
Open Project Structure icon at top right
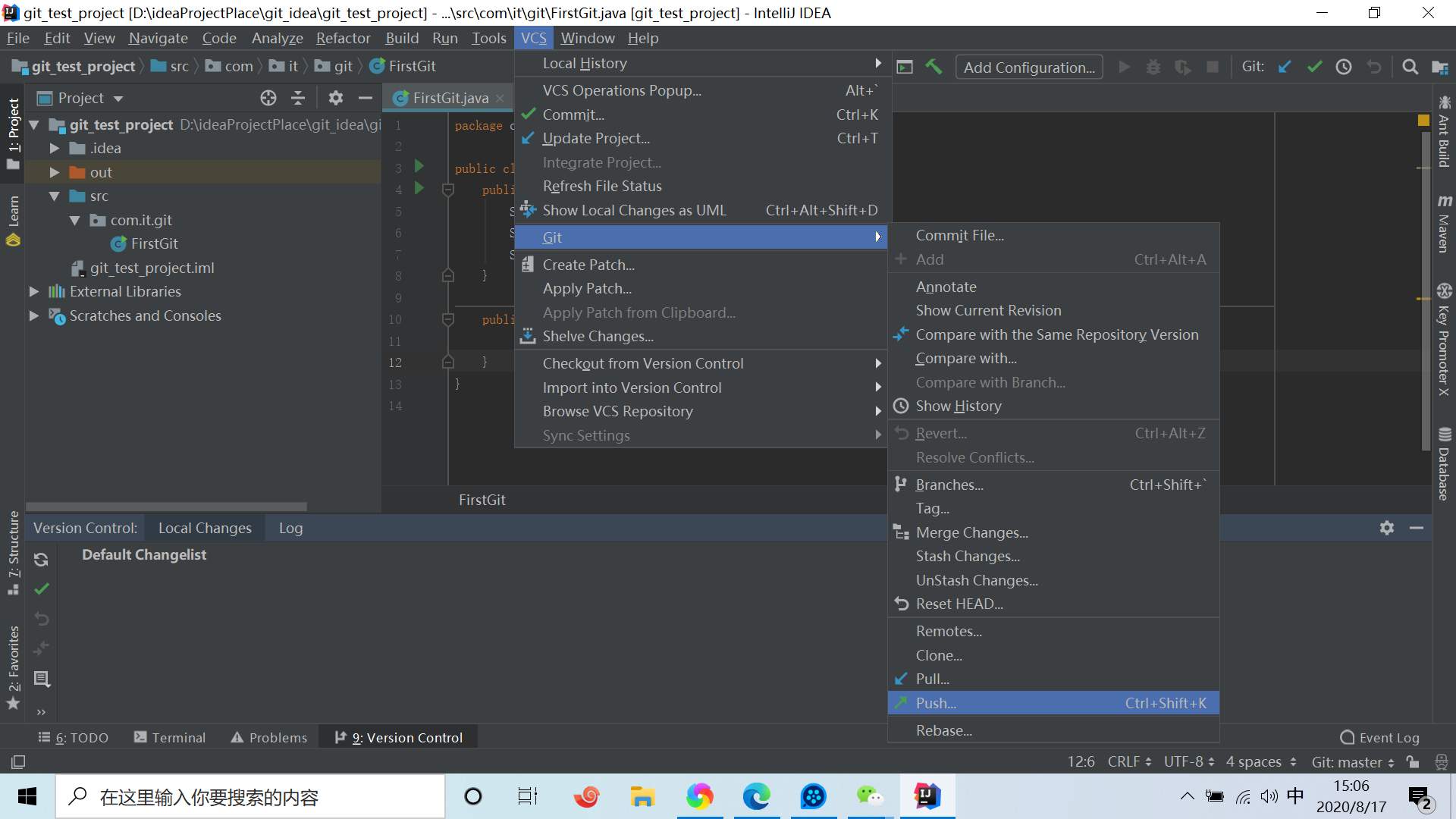pos(1439,67)
